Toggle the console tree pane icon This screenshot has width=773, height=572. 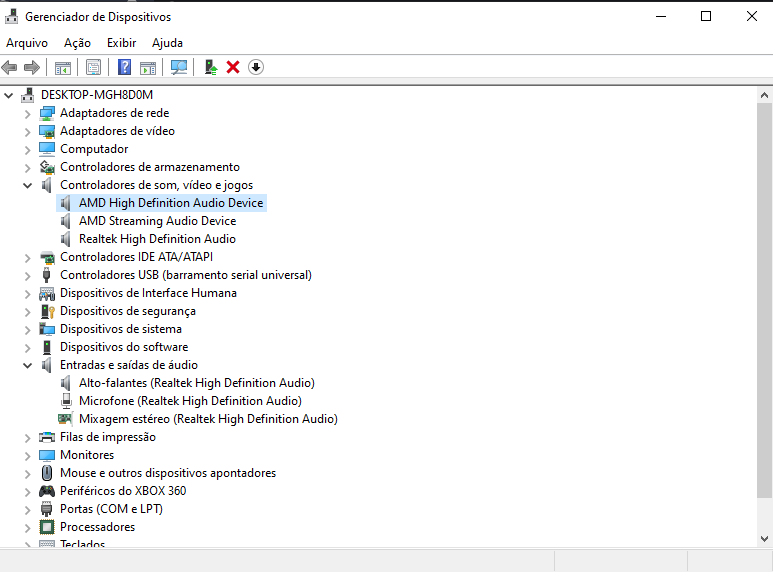(63, 67)
